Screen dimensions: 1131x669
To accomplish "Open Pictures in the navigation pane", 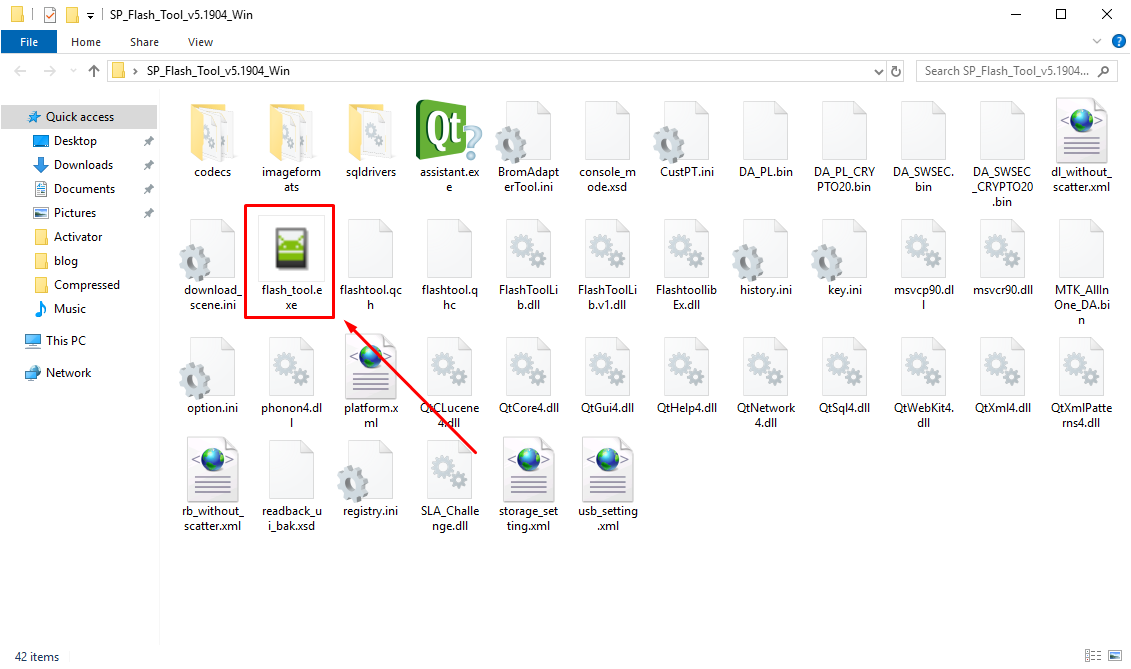I will click(x=75, y=212).
